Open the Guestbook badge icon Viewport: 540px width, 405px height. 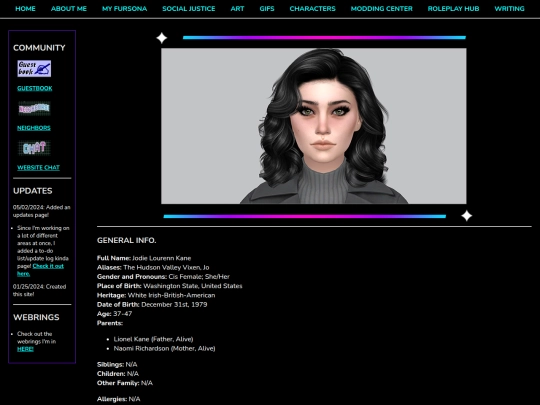(34, 69)
